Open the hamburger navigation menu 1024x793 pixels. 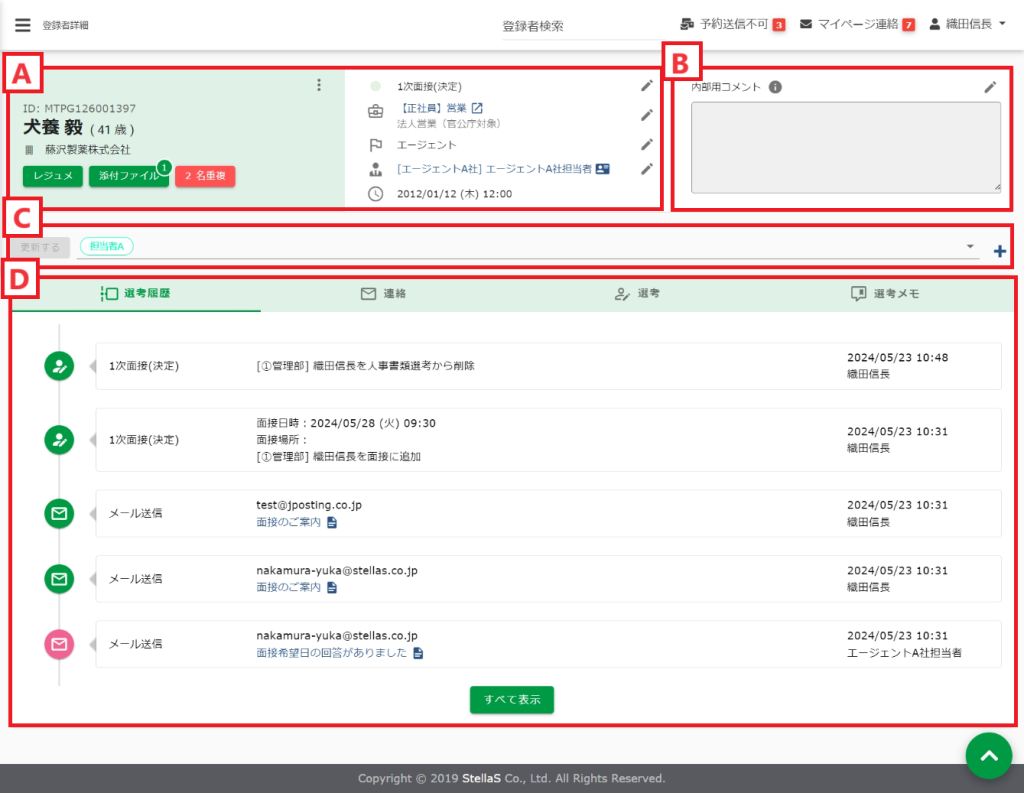22,25
